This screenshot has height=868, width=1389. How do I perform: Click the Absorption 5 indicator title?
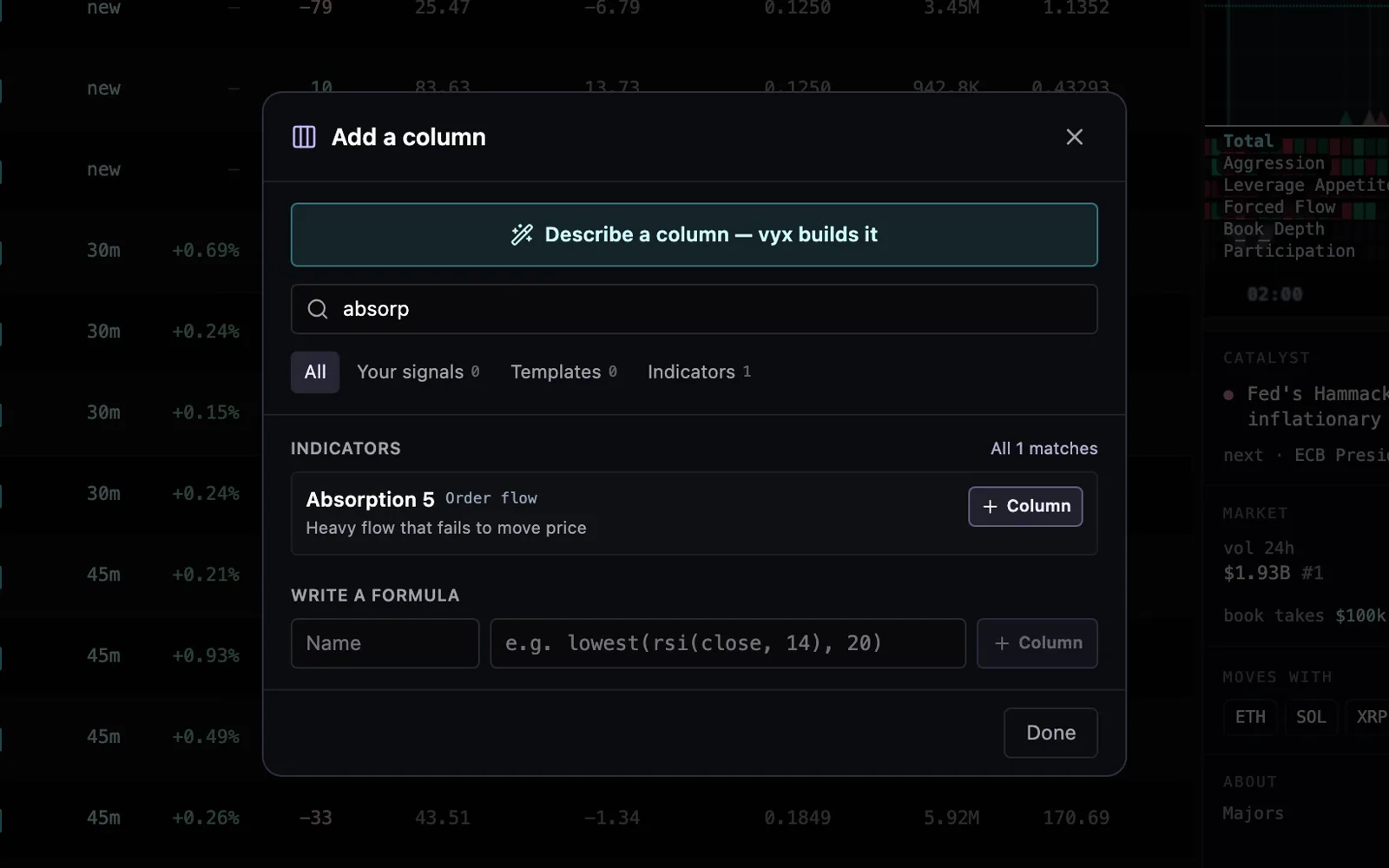coord(370,499)
